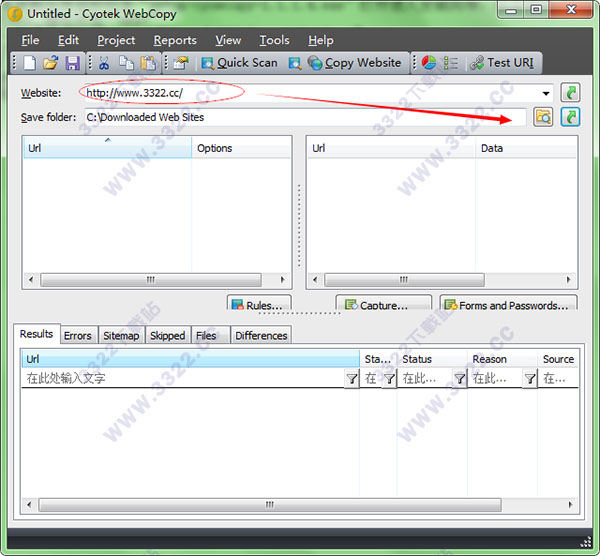The height and width of the screenshot is (556, 600).
Task: Open the Reports menu
Action: pyautogui.click(x=175, y=40)
